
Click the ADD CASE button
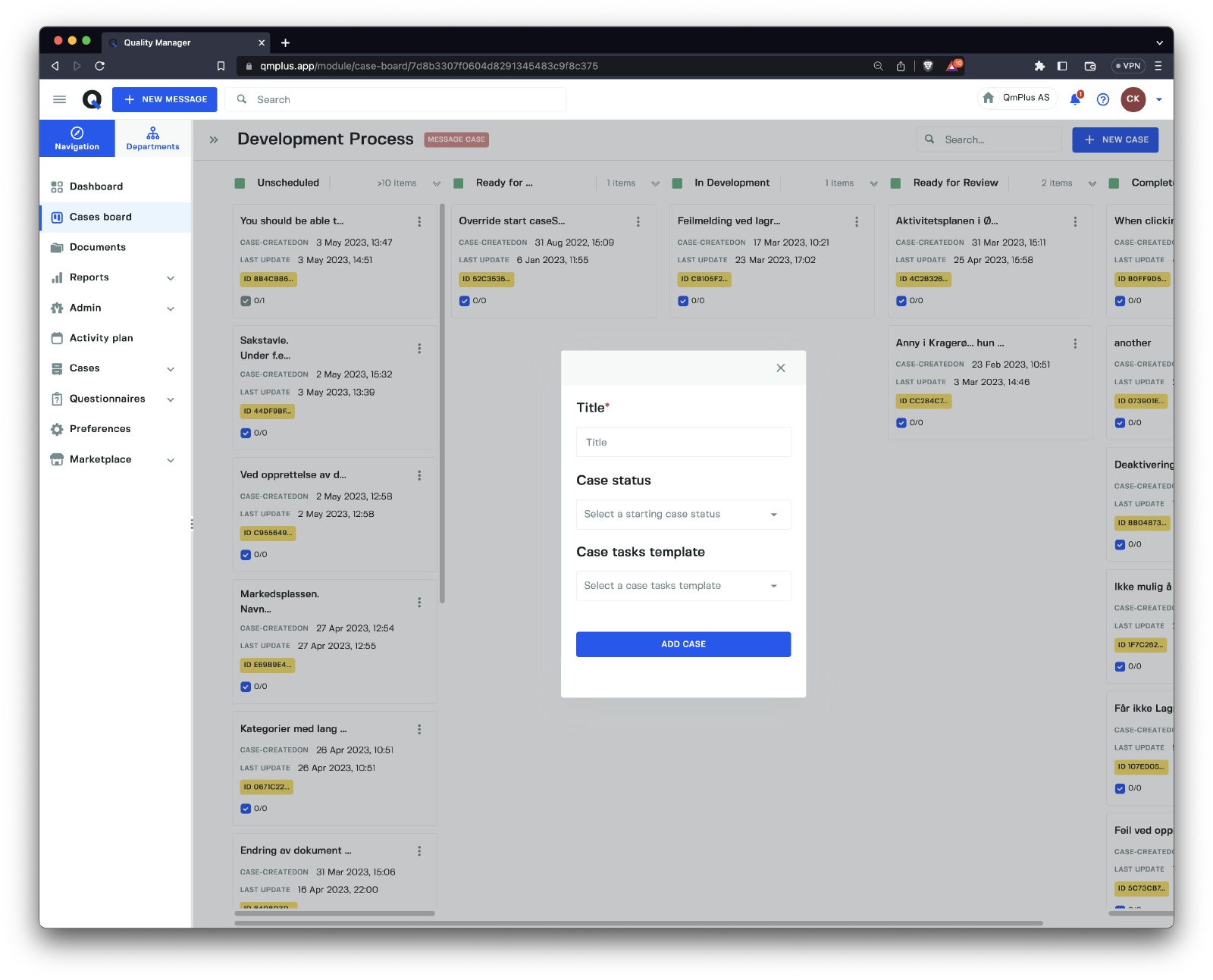click(683, 644)
